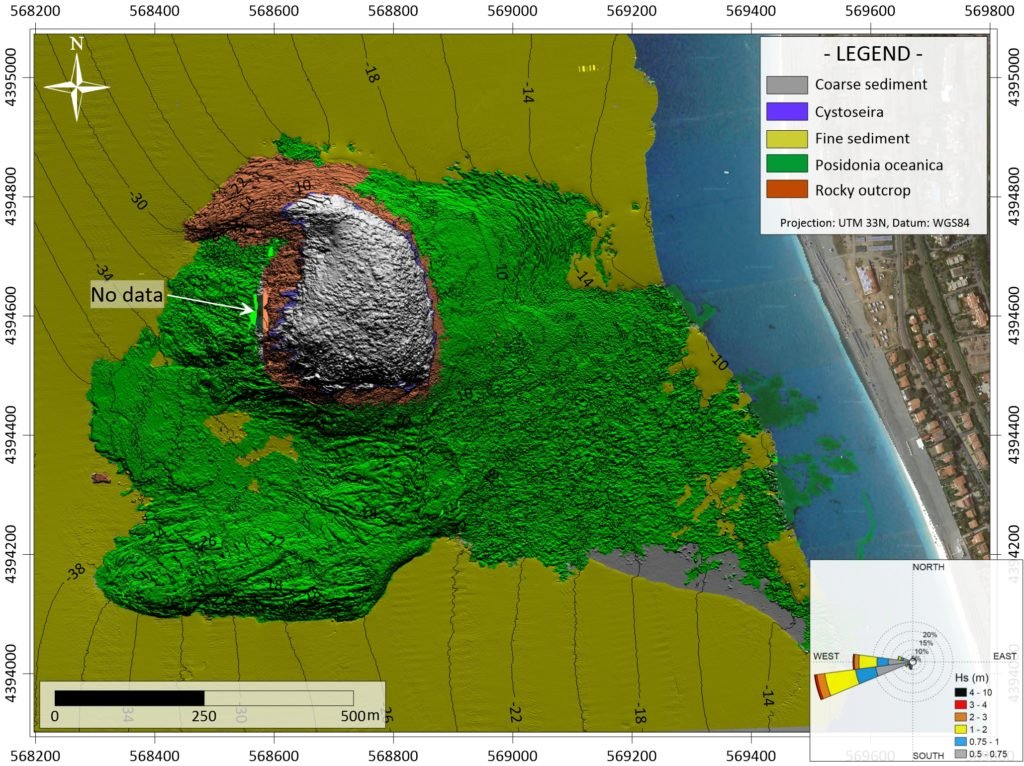Select the yellow "1 - 2" wave height swatch
Screen dimensions: 1024x766
(x=960, y=729)
